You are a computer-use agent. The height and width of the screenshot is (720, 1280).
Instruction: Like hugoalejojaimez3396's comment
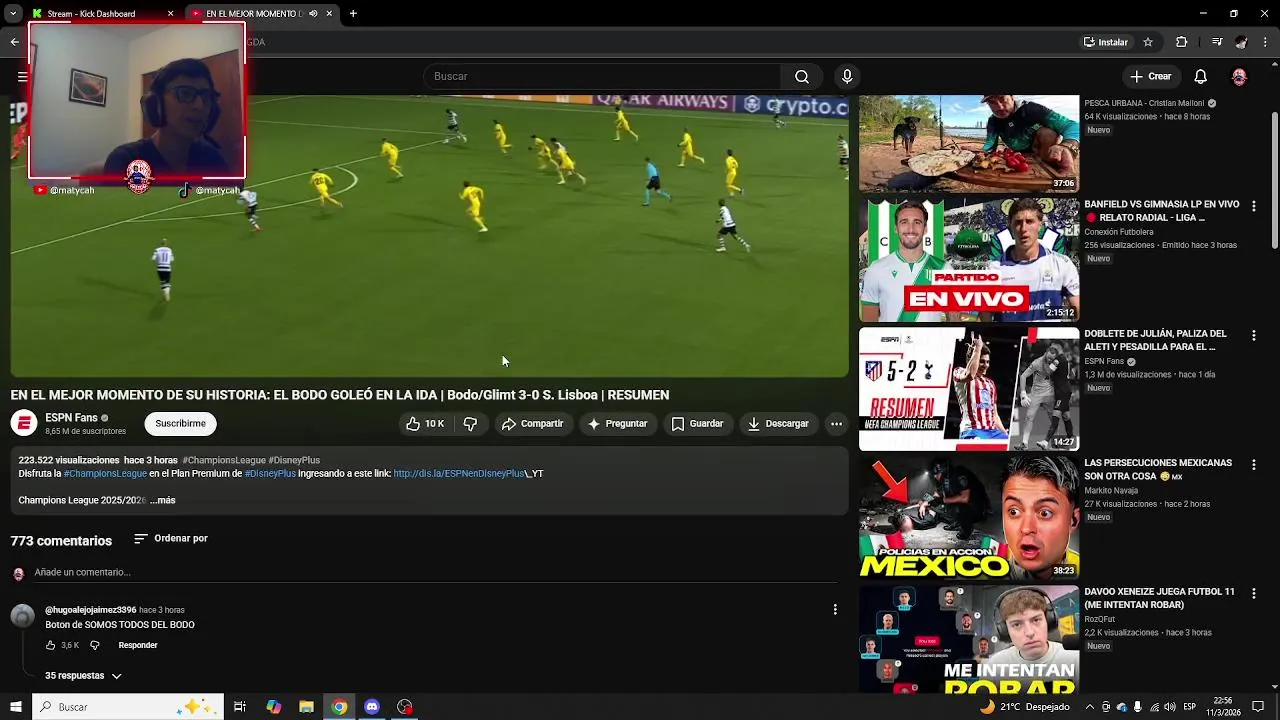51,646
